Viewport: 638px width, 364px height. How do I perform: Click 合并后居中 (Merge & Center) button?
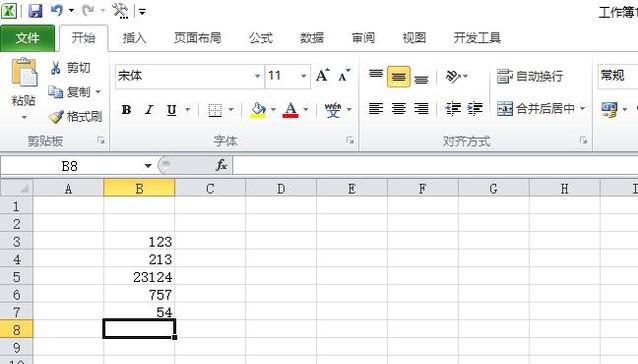click(535, 109)
